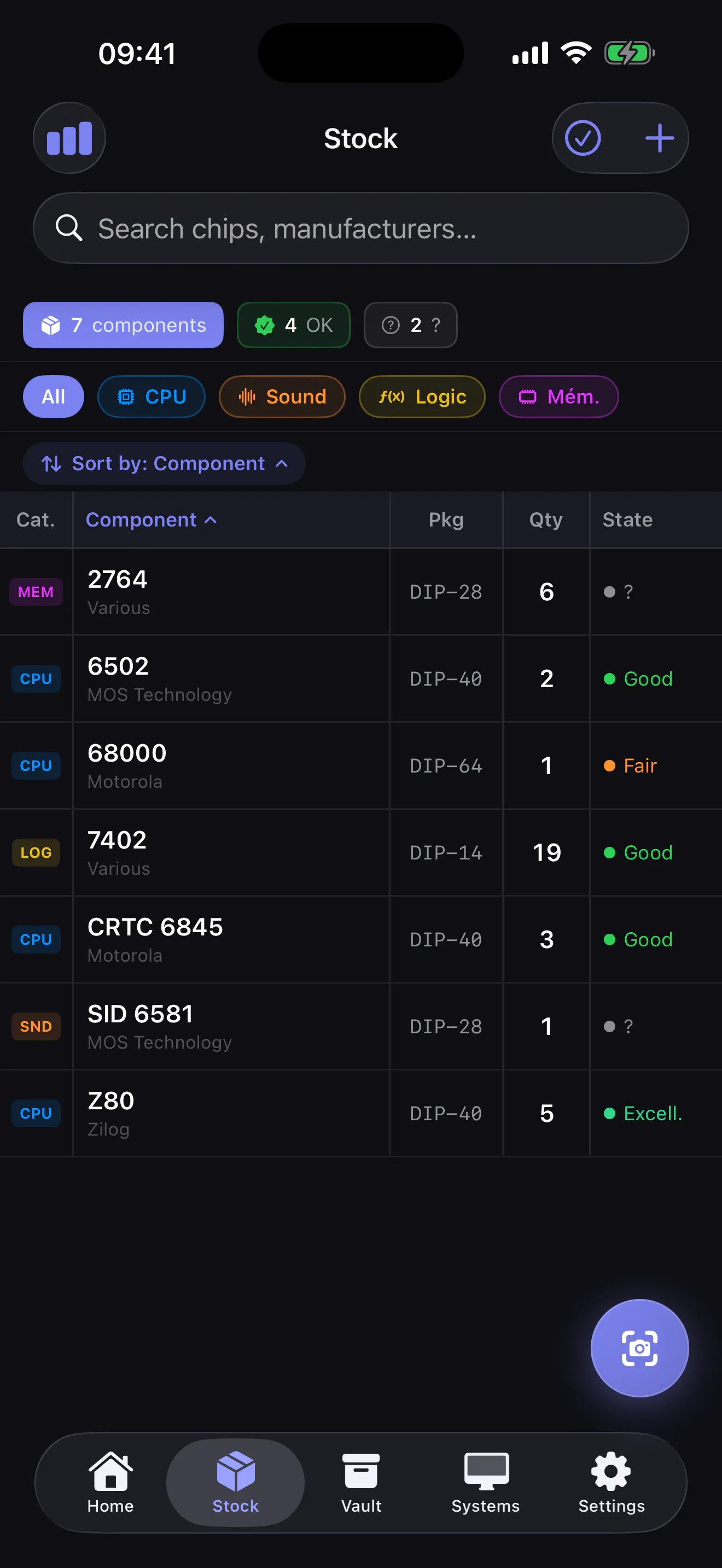Viewport: 722px width, 1568px height.
Task: Open the camera scan floating button
Action: click(x=639, y=1348)
